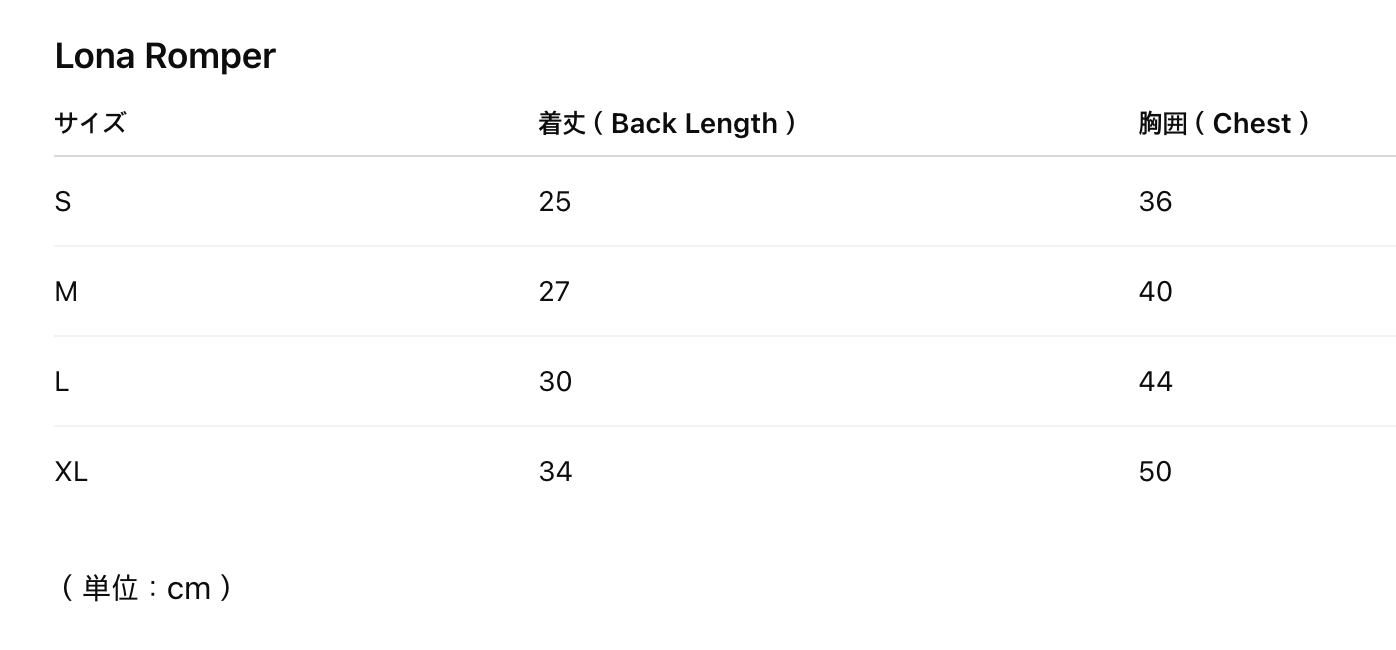Click back length value 34
The width and height of the screenshot is (1396, 650).
click(555, 472)
